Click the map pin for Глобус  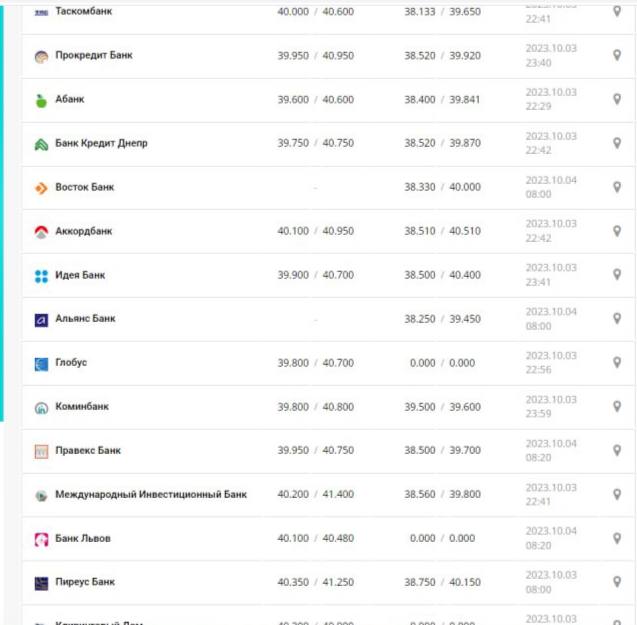pos(617,363)
